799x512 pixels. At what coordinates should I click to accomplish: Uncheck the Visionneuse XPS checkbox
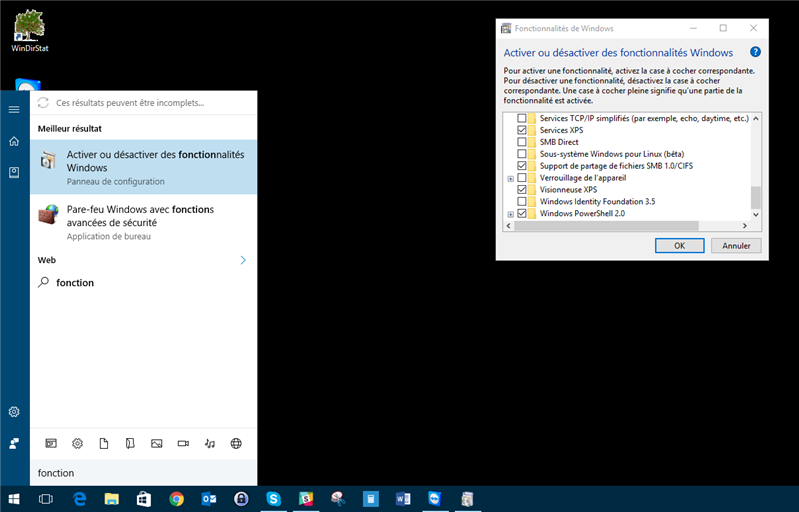pos(522,190)
